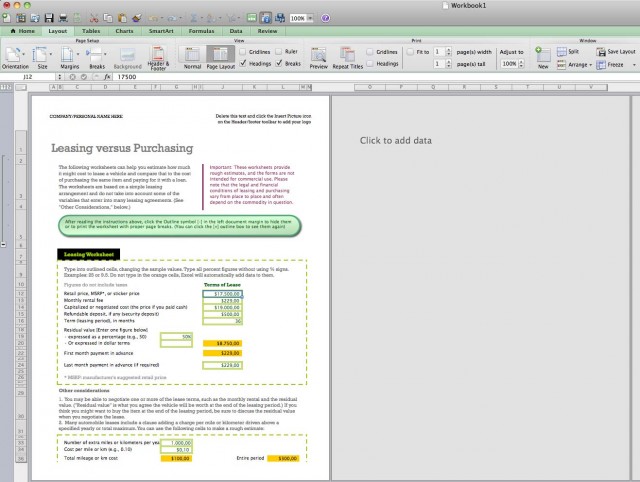Image resolution: width=640 pixels, height=482 pixels.
Task: Toggle the Formula Builder toolbar icon
Action: click(252, 18)
